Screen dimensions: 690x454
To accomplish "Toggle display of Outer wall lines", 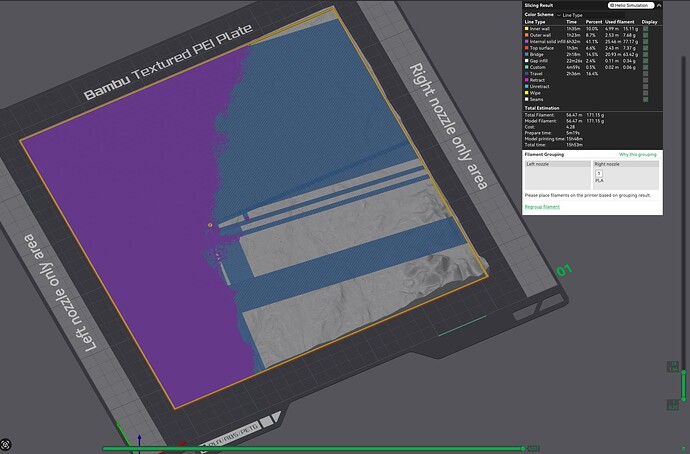I will tap(646, 35).
